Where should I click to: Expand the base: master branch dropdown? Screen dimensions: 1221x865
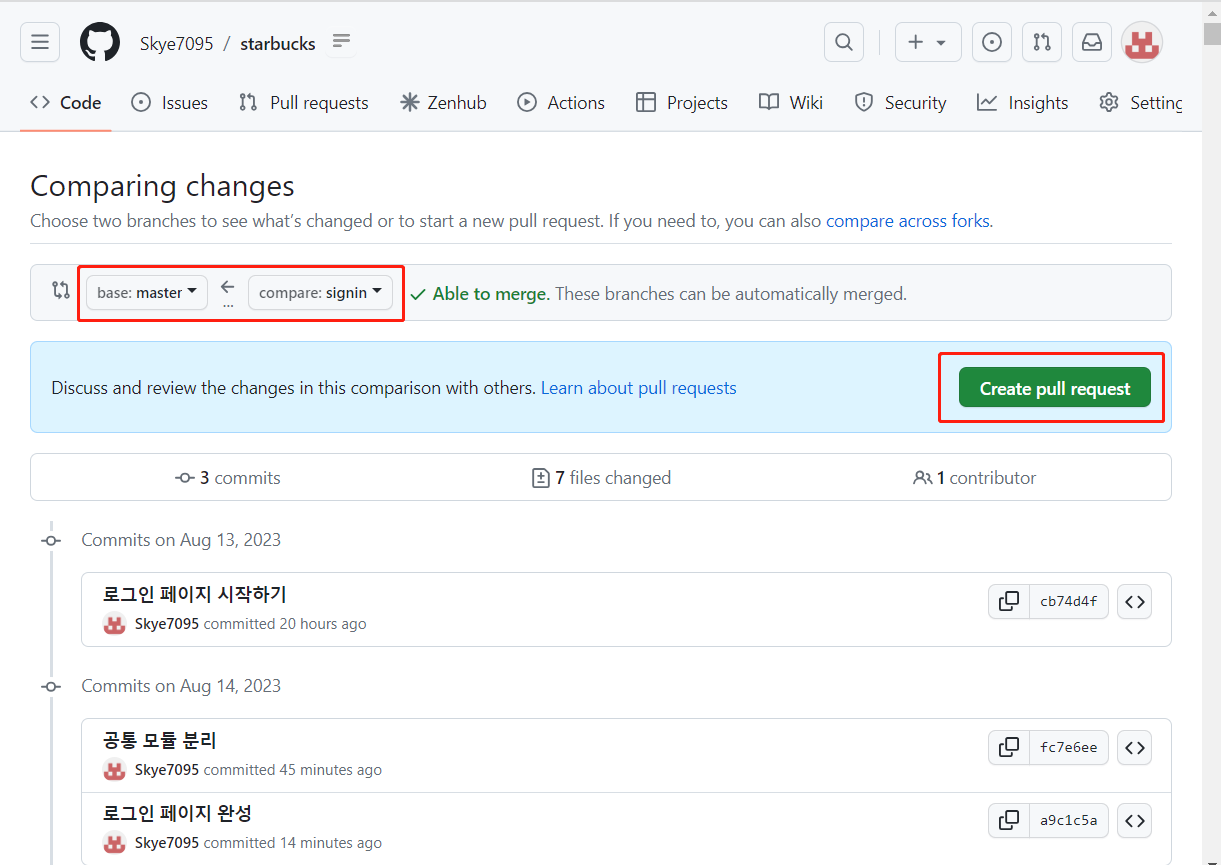(147, 293)
